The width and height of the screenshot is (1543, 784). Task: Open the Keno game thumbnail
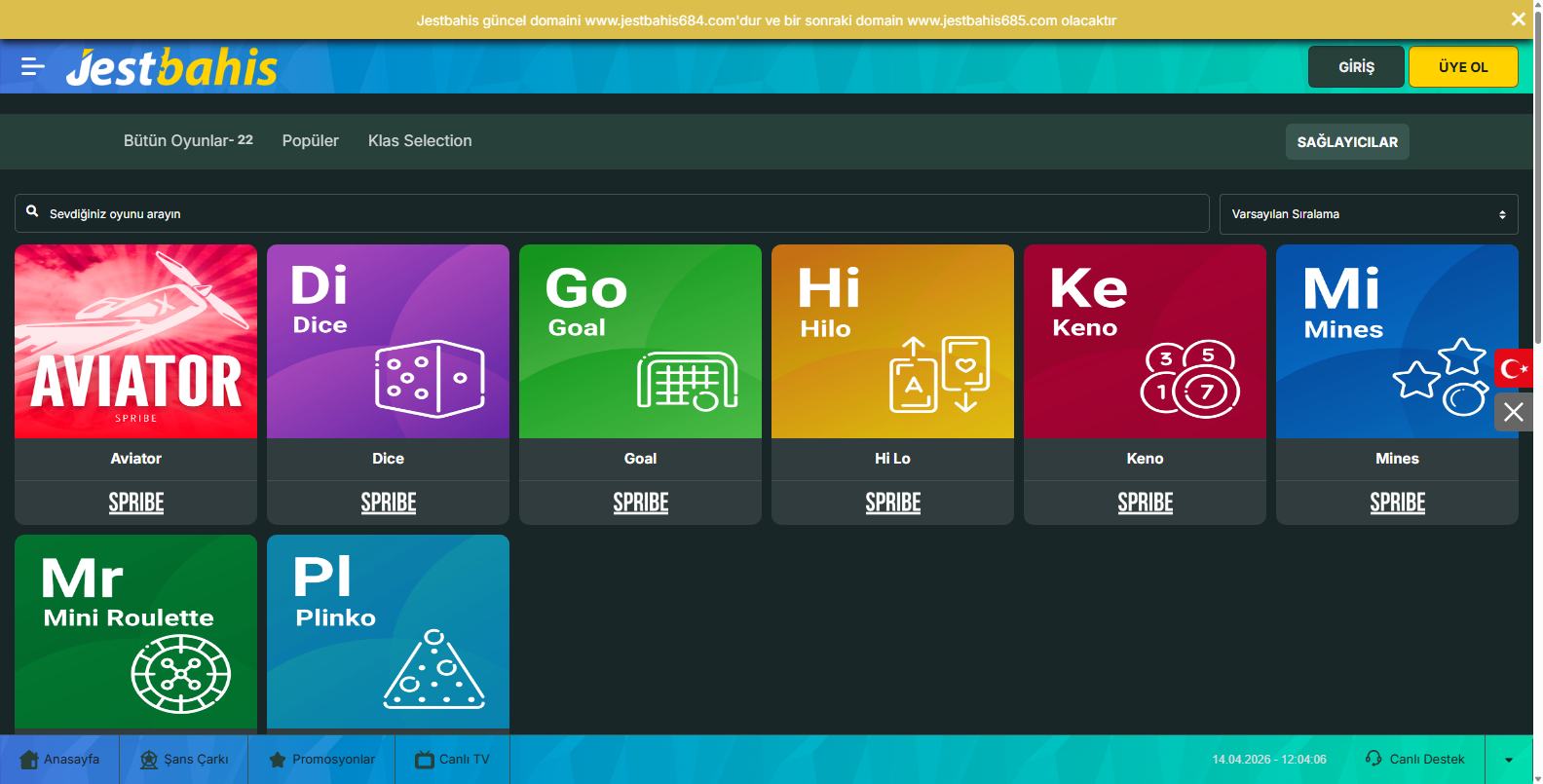(x=1145, y=341)
